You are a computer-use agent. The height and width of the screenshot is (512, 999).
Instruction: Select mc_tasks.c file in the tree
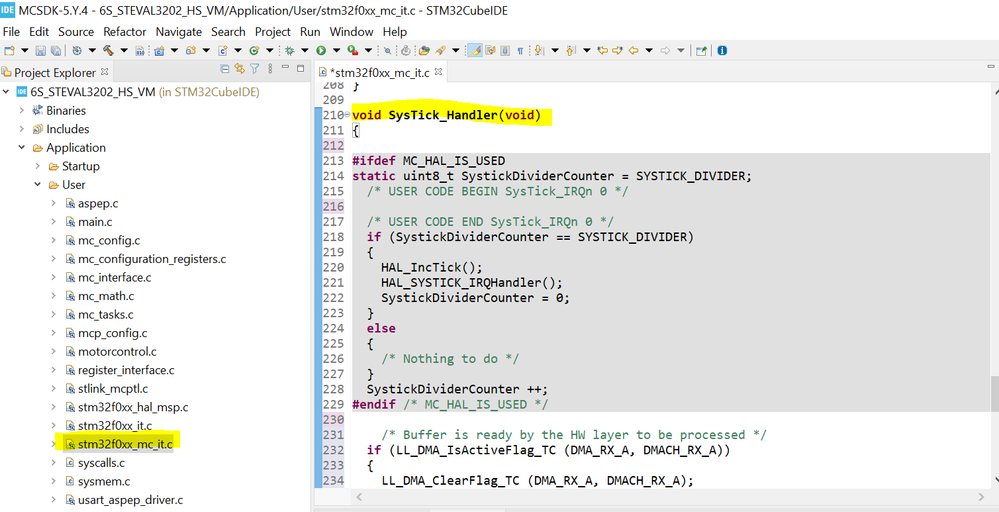point(105,315)
